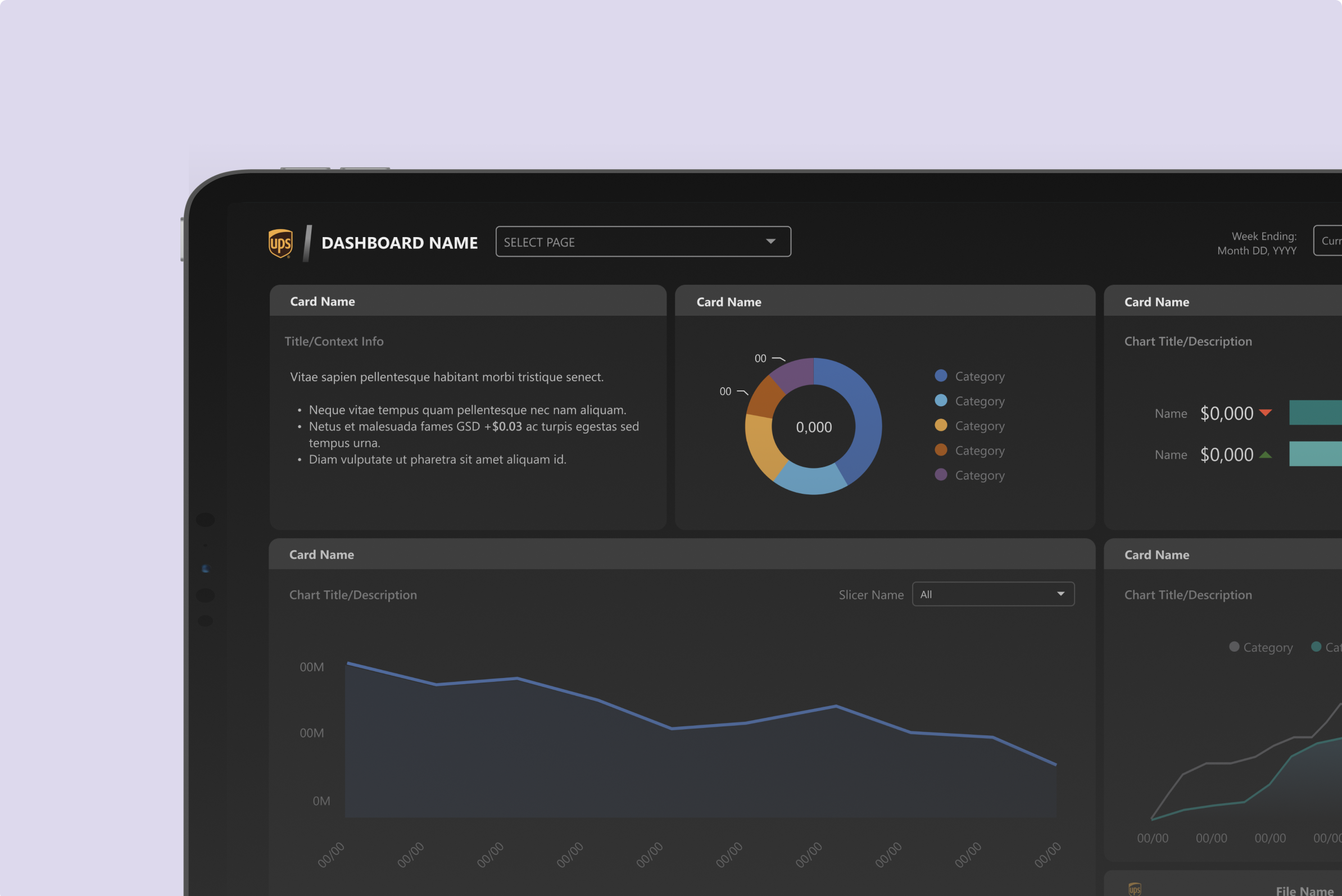Click the dark blue Category legend dot

point(941,376)
